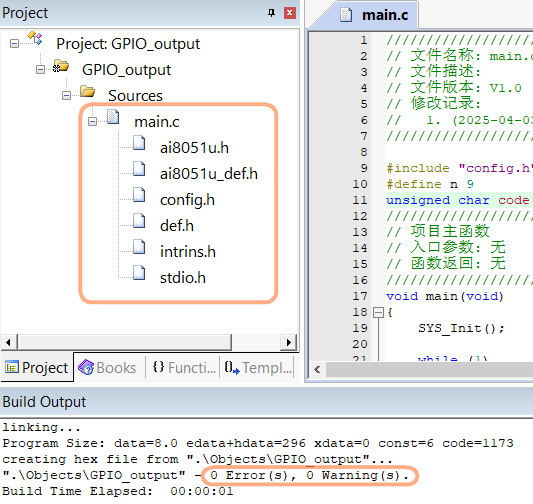Viewport: 533px width, 504px height.
Task: Open ai8051u.h from project tree
Action: pos(194,148)
